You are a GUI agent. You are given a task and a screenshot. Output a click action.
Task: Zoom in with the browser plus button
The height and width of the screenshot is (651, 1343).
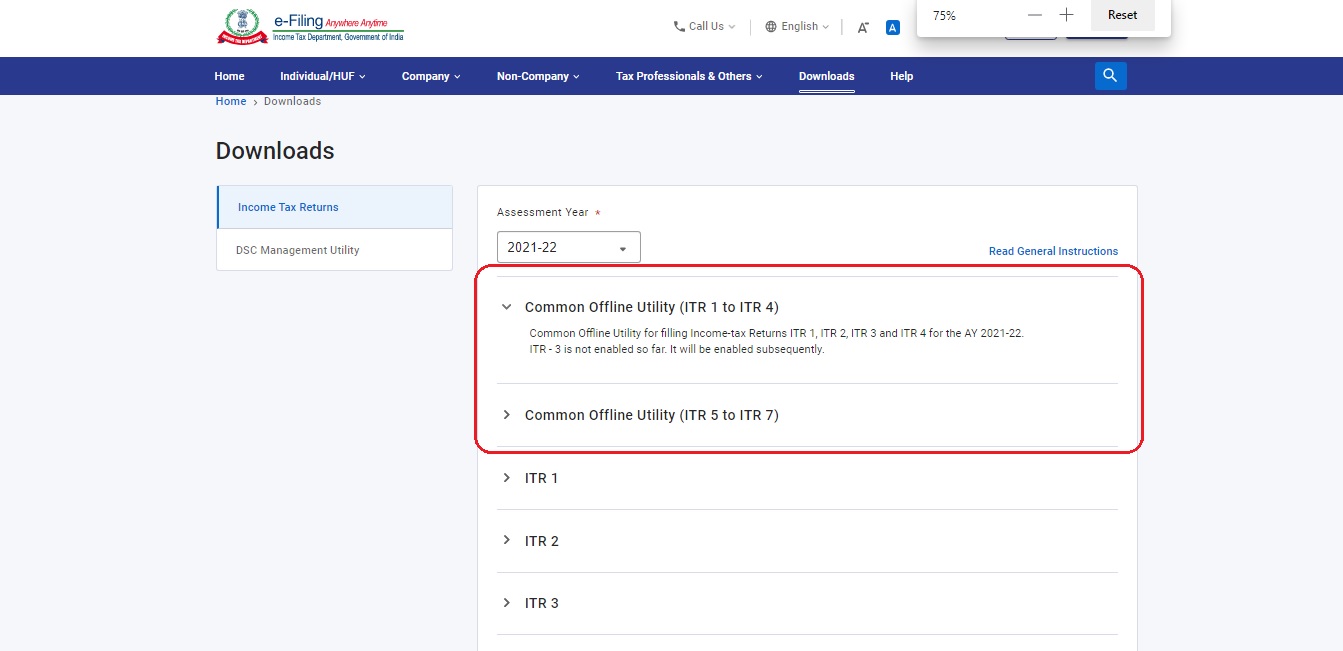[x=1066, y=15]
